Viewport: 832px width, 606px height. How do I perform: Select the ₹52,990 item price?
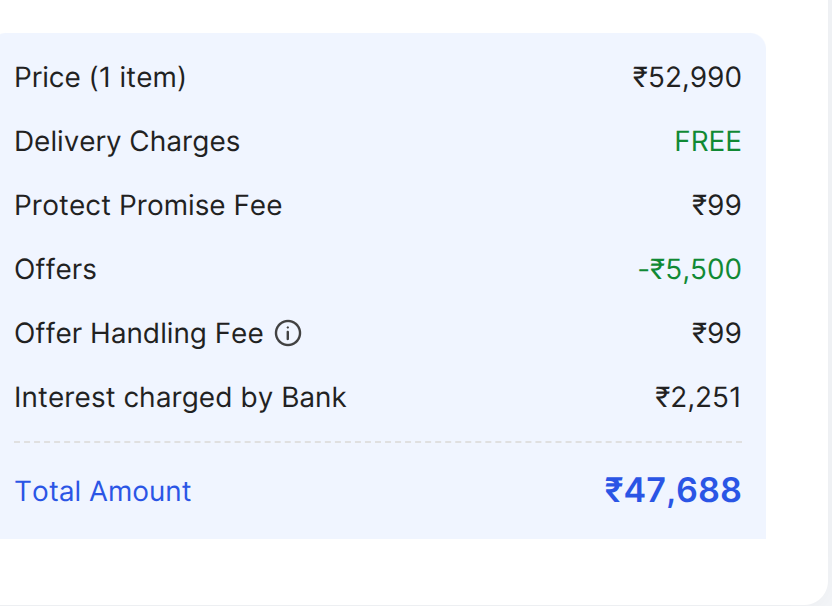tap(687, 78)
